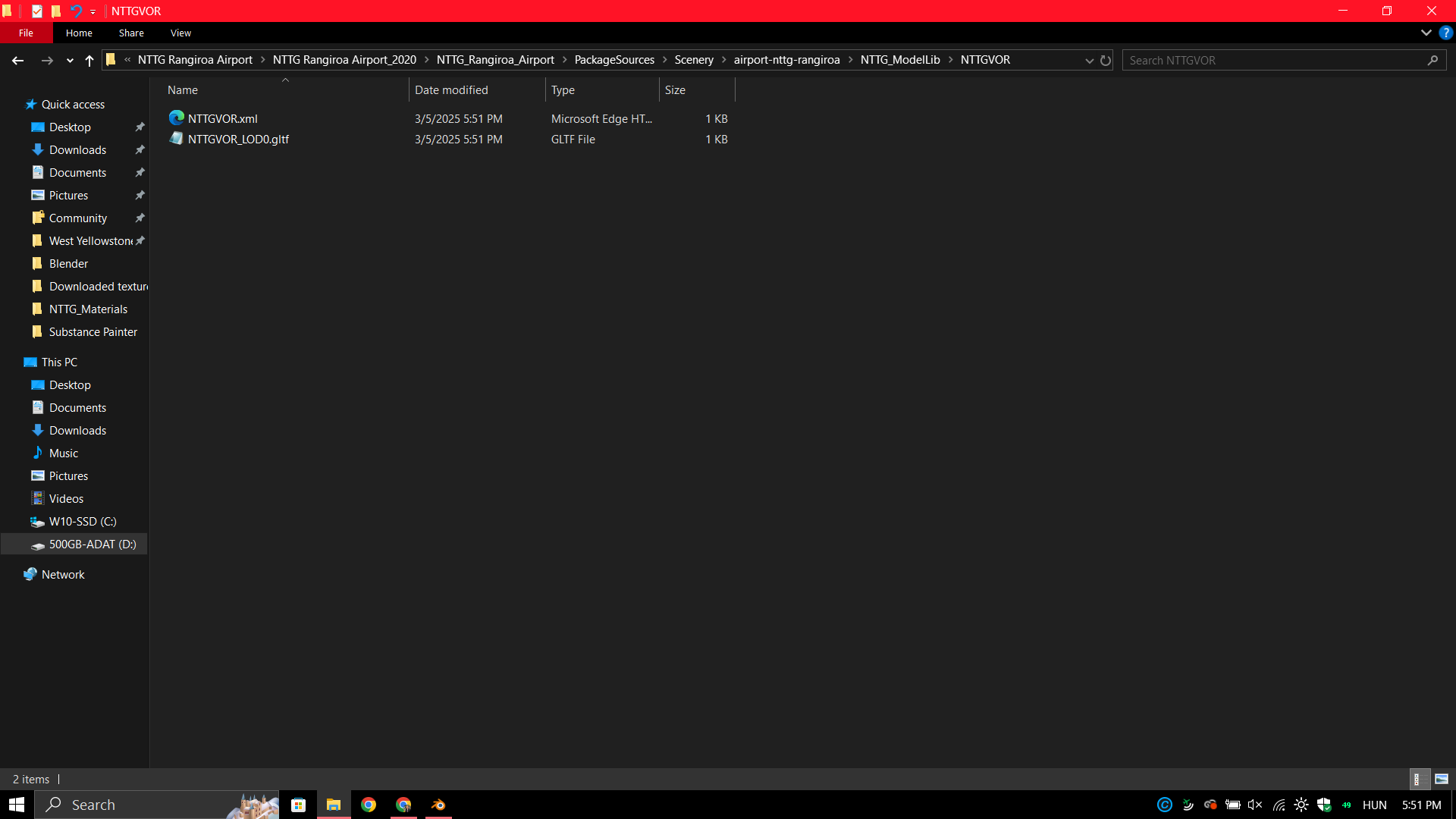The image size is (1456, 819).
Task: Sort by Date modified column header
Action: pyautogui.click(x=451, y=90)
